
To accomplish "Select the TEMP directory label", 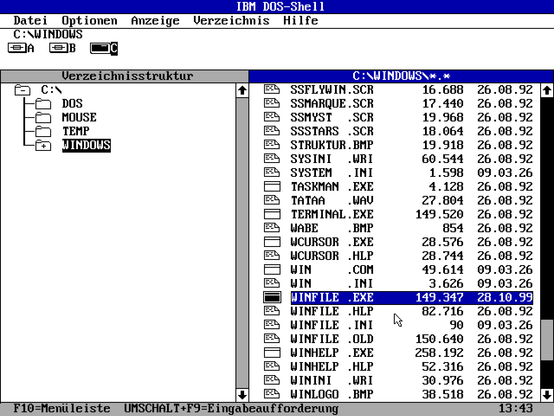I will click(x=76, y=131).
